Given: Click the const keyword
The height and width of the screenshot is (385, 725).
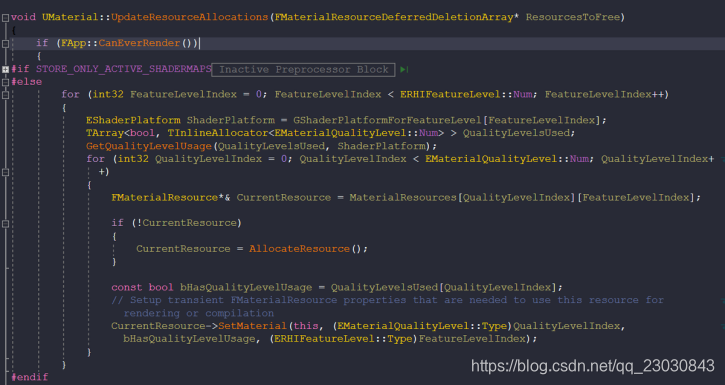Looking at the screenshot, I should coord(127,287).
